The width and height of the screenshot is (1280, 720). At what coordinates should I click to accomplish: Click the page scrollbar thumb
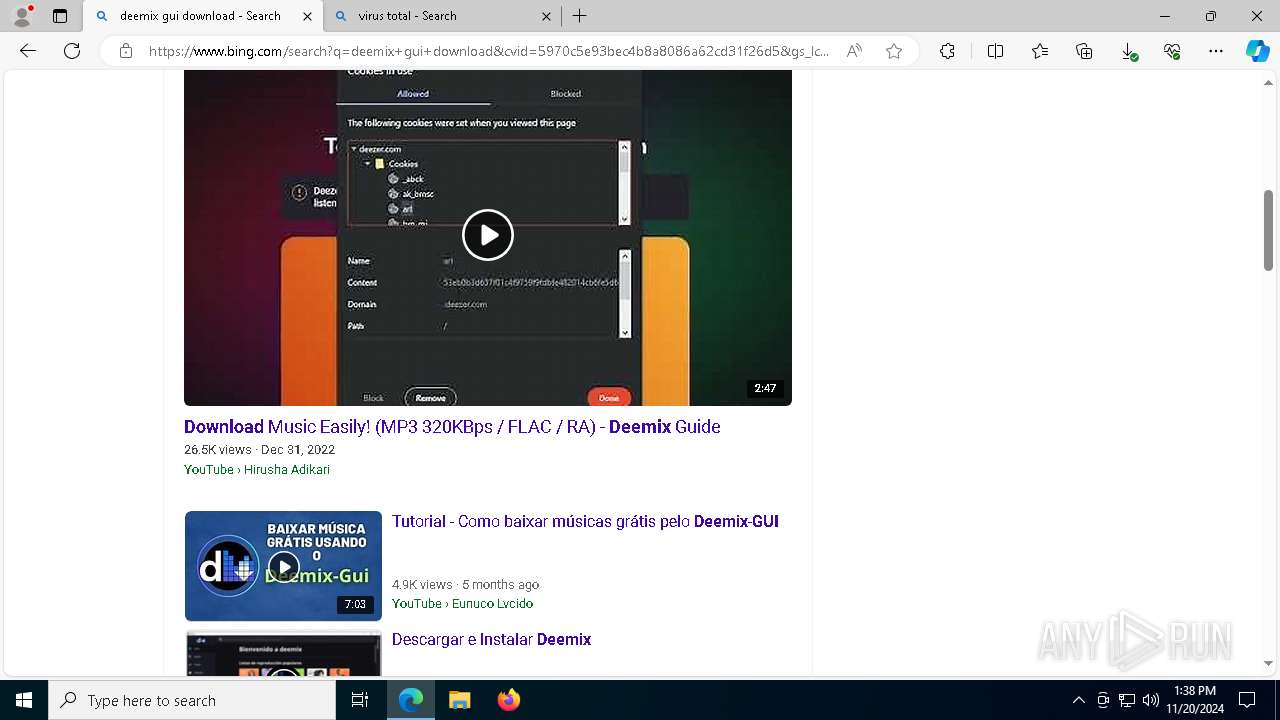tap(1269, 230)
